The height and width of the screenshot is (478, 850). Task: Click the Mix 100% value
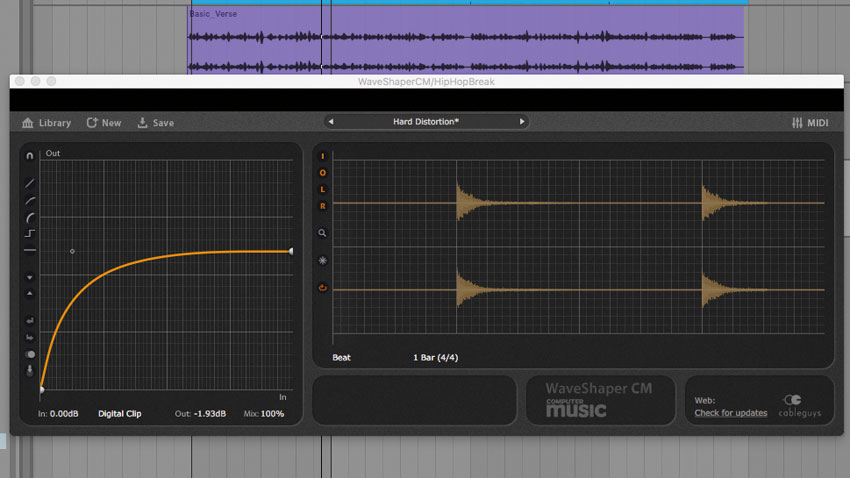(272, 414)
